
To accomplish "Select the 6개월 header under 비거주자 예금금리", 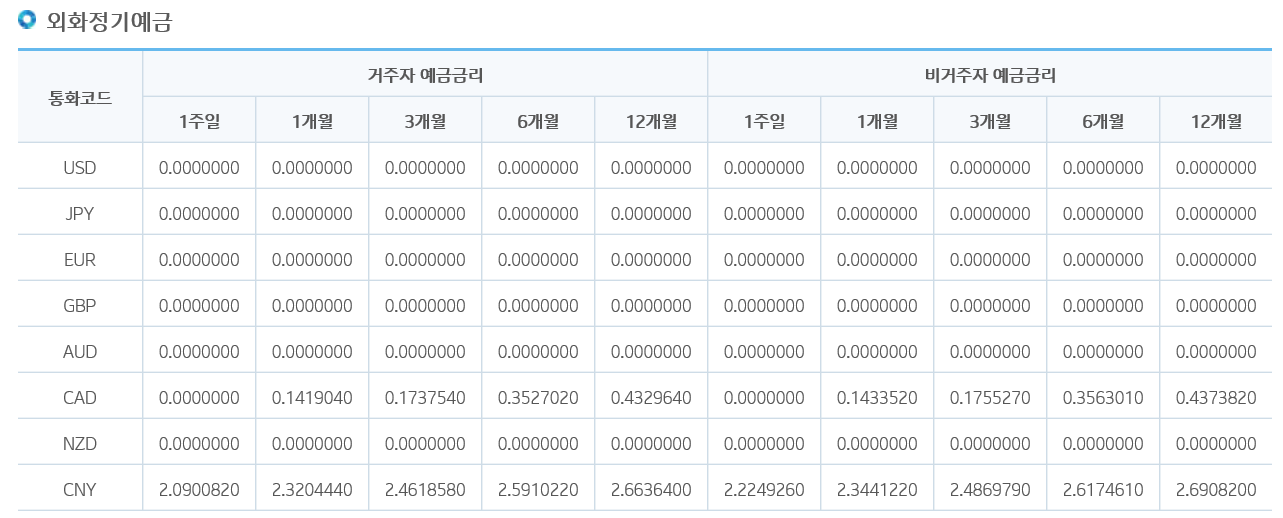I will tap(1103, 121).
